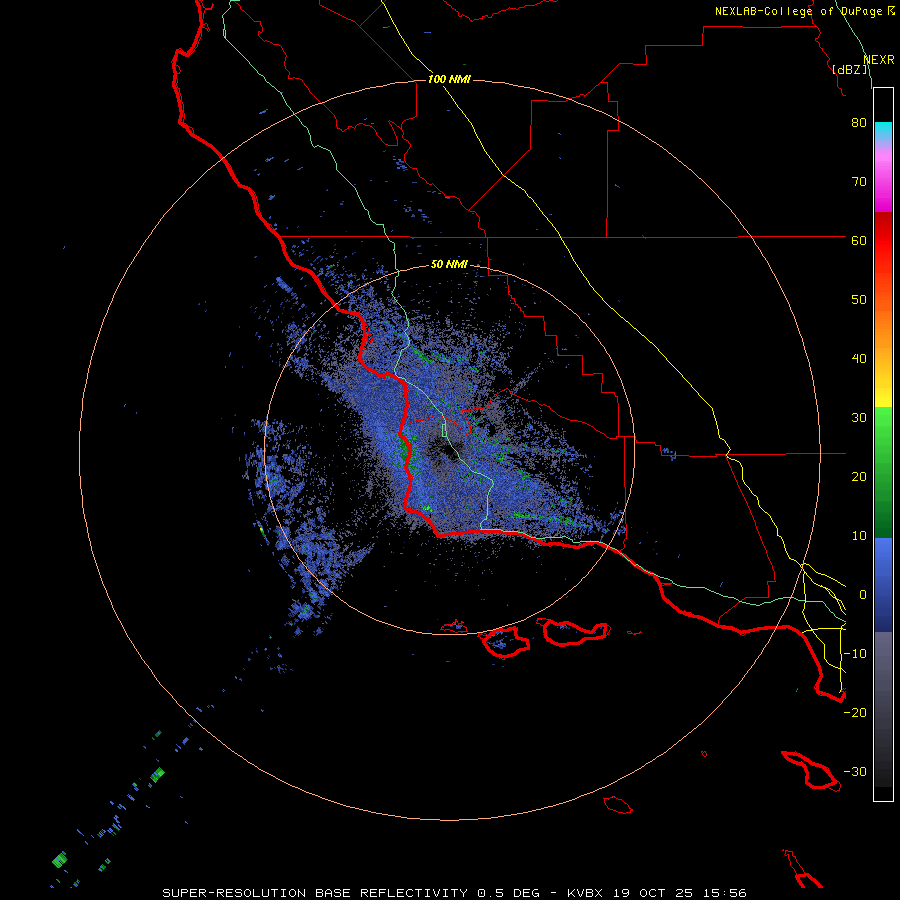Image resolution: width=900 pixels, height=900 pixels.
Task: Click the 50 value on the dBZ scale
Action: click(x=859, y=300)
